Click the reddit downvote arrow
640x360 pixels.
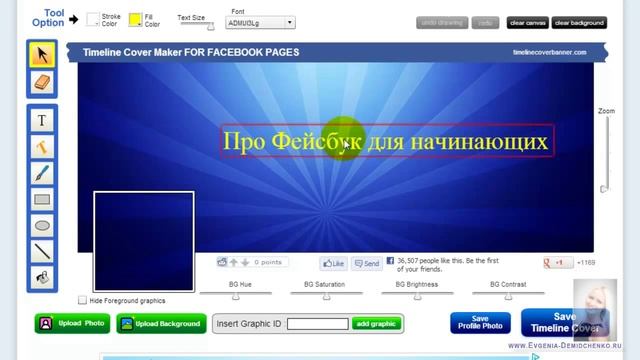click(245, 262)
